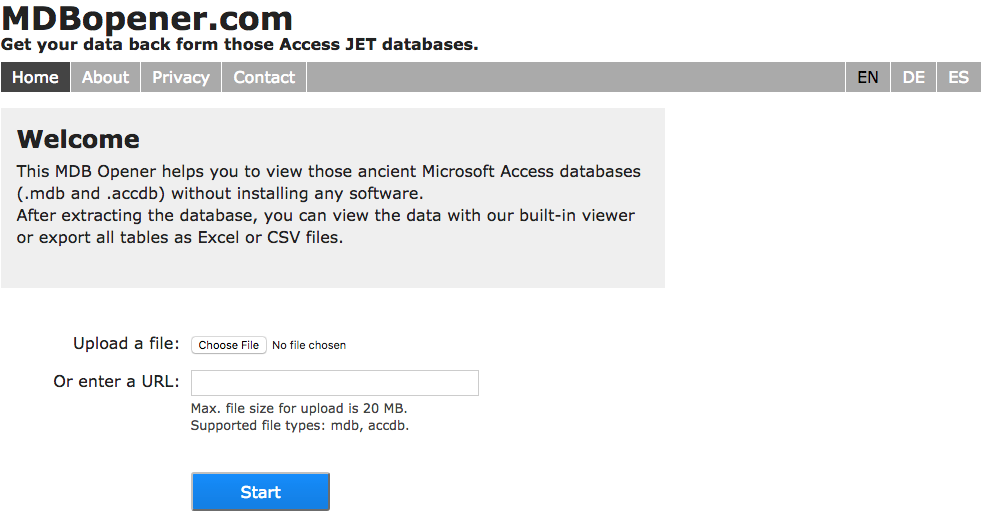986x526 pixels.
Task: Click the 'Upload a file:' label
Action: click(x=126, y=344)
